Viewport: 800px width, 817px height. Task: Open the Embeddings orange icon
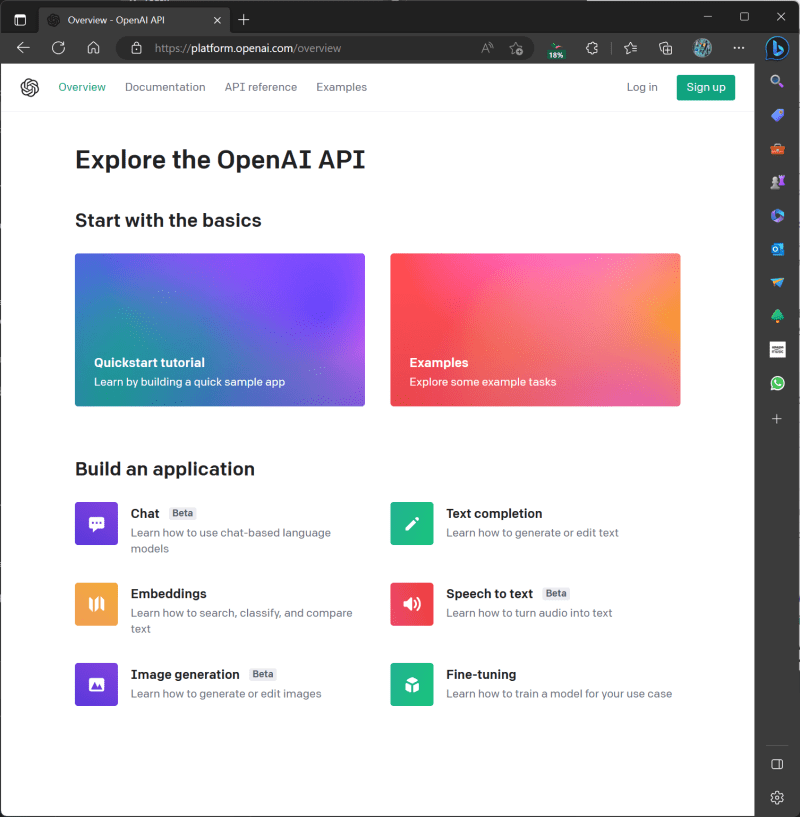[x=96, y=604]
